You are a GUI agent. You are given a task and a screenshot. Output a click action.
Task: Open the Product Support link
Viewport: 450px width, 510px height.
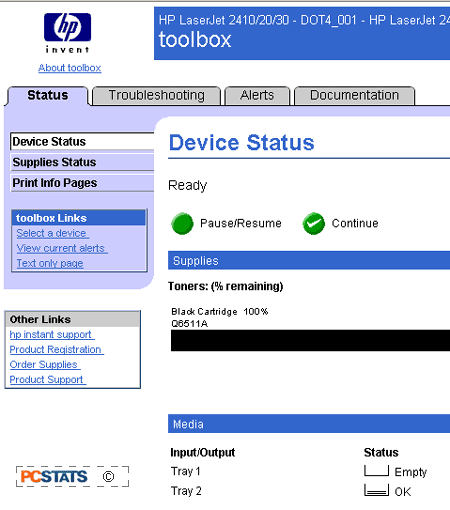pos(48,379)
